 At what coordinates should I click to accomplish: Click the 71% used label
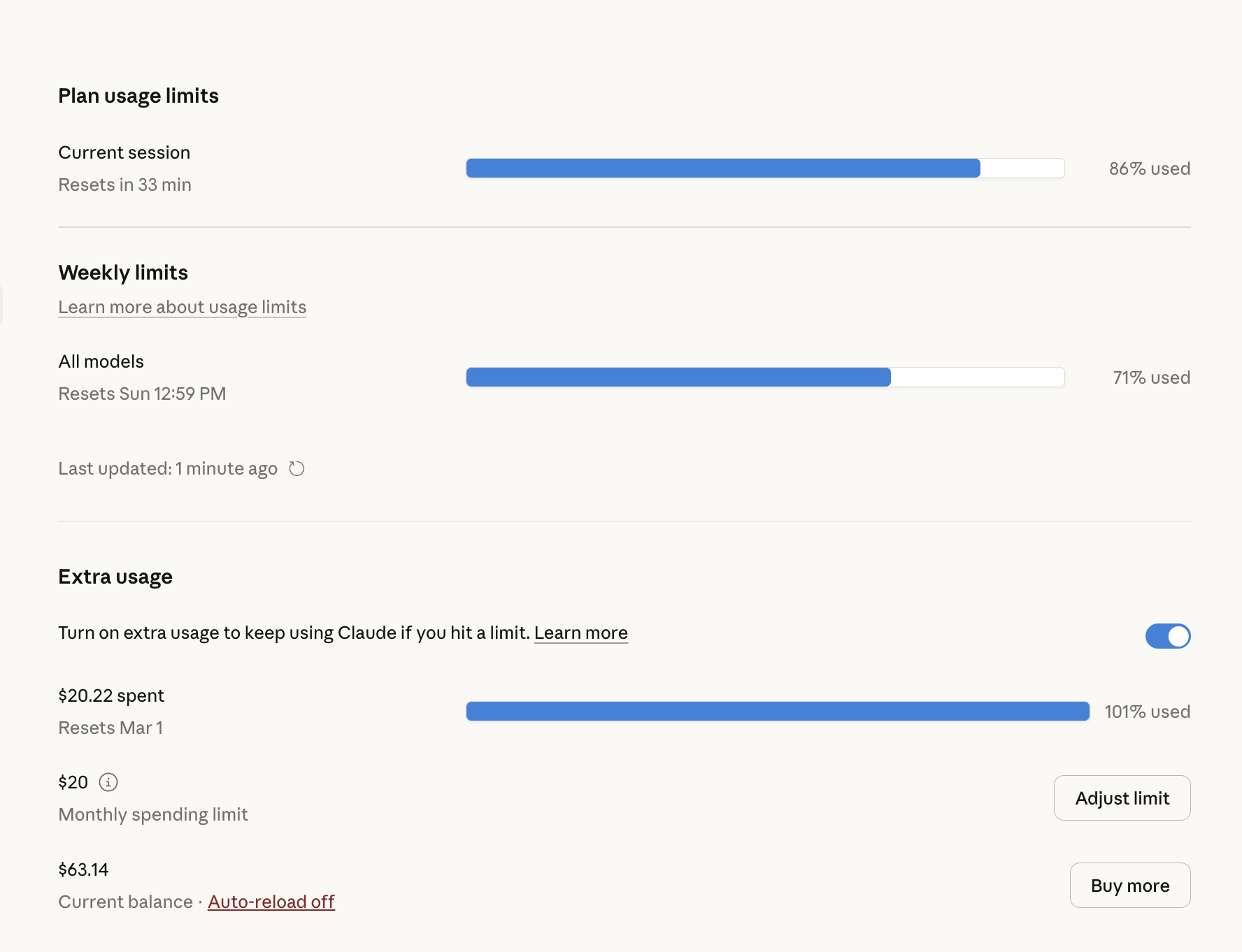pos(1151,378)
